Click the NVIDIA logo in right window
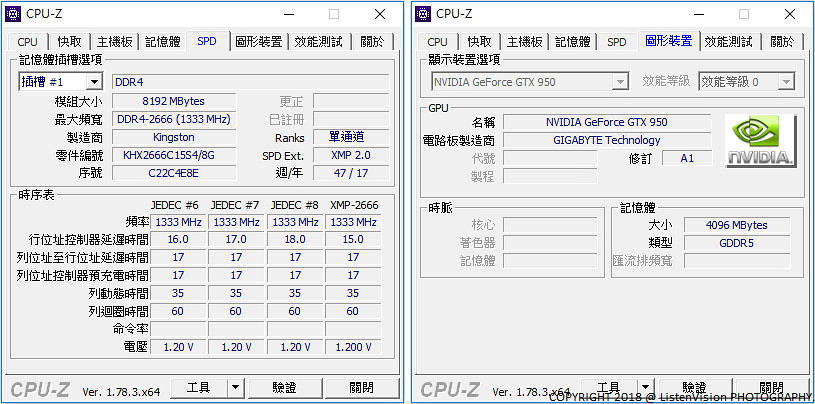This screenshot has width=815, height=404. pos(760,141)
